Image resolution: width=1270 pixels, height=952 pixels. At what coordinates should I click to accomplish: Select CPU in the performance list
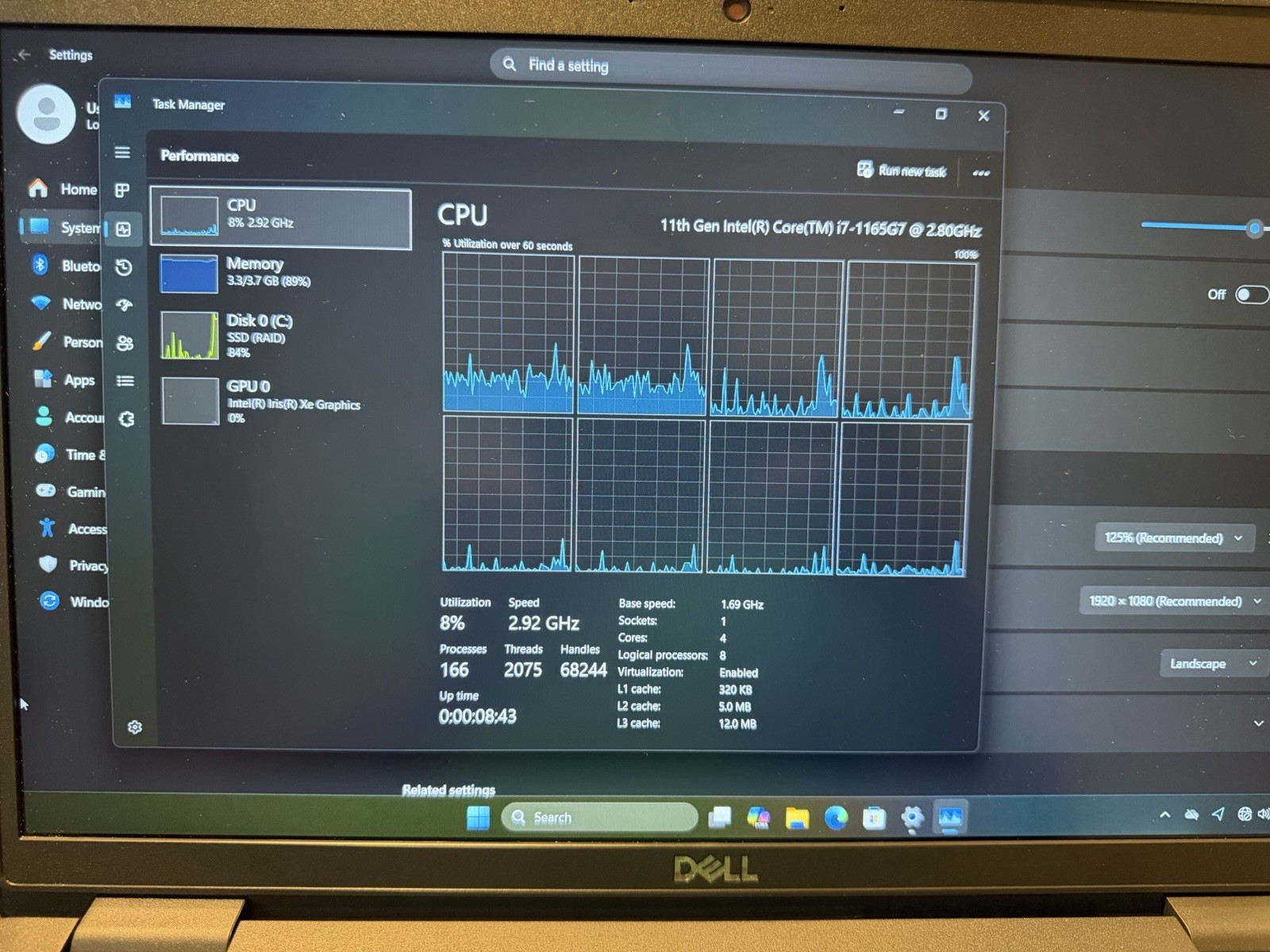281,218
